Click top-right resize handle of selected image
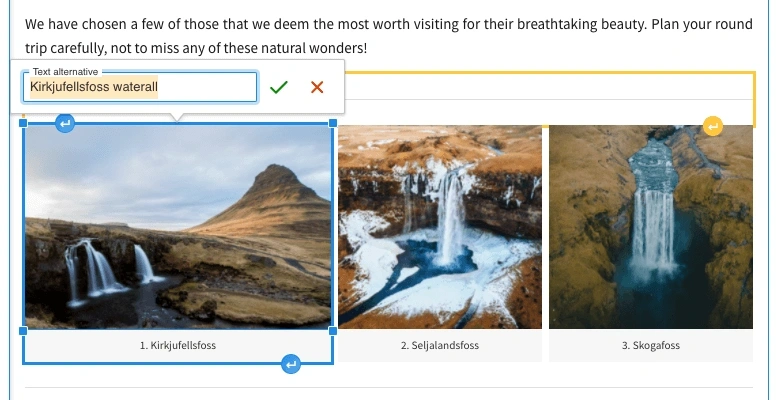This screenshot has width=779, height=400. pyautogui.click(x=333, y=123)
